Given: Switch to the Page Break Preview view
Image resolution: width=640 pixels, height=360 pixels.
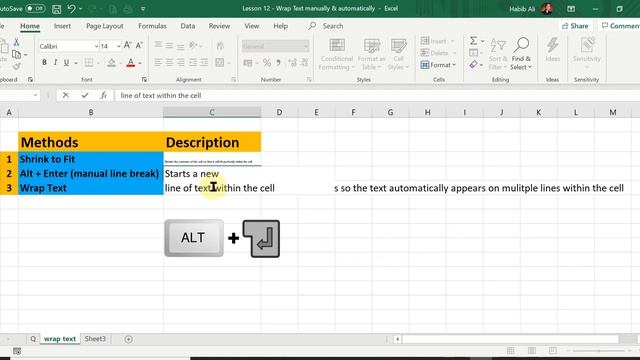Looking at the screenshot, I should tap(552, 351).
